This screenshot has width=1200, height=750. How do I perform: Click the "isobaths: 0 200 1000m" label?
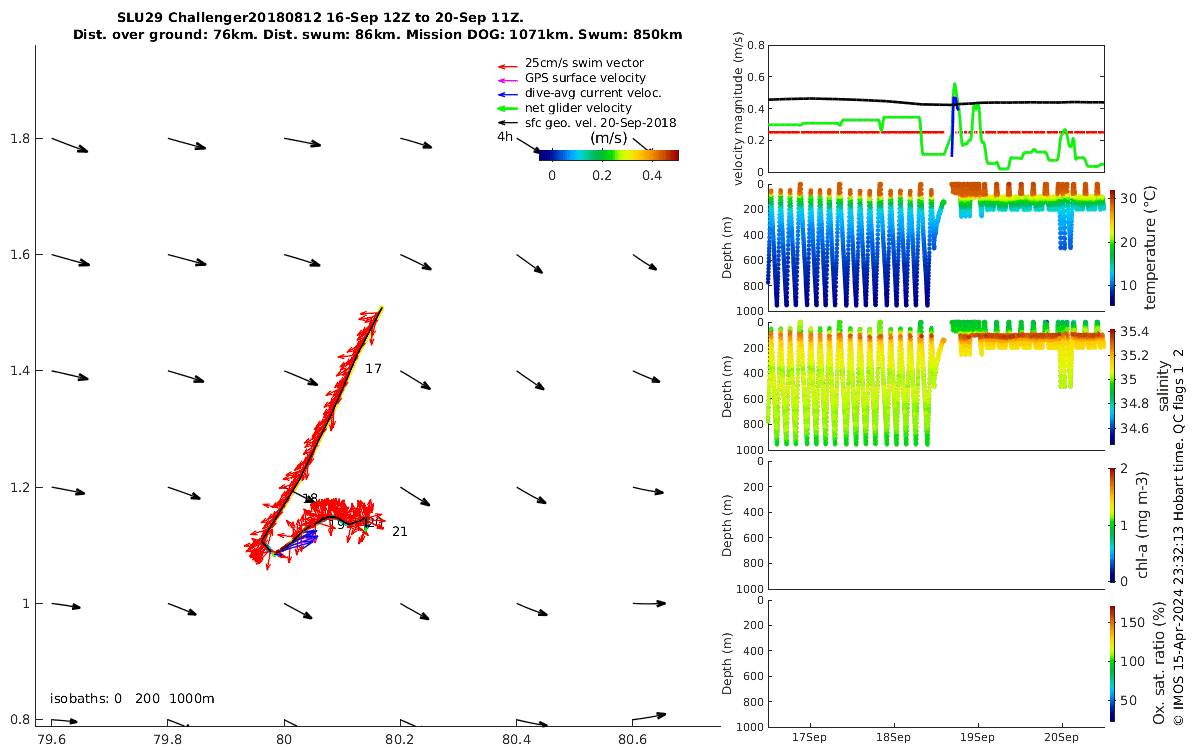132,699
